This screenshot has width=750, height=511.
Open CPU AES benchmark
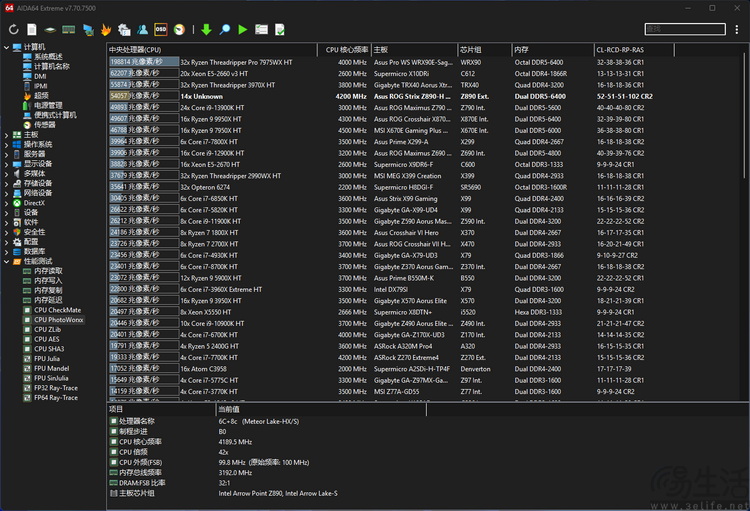point(46,339)
